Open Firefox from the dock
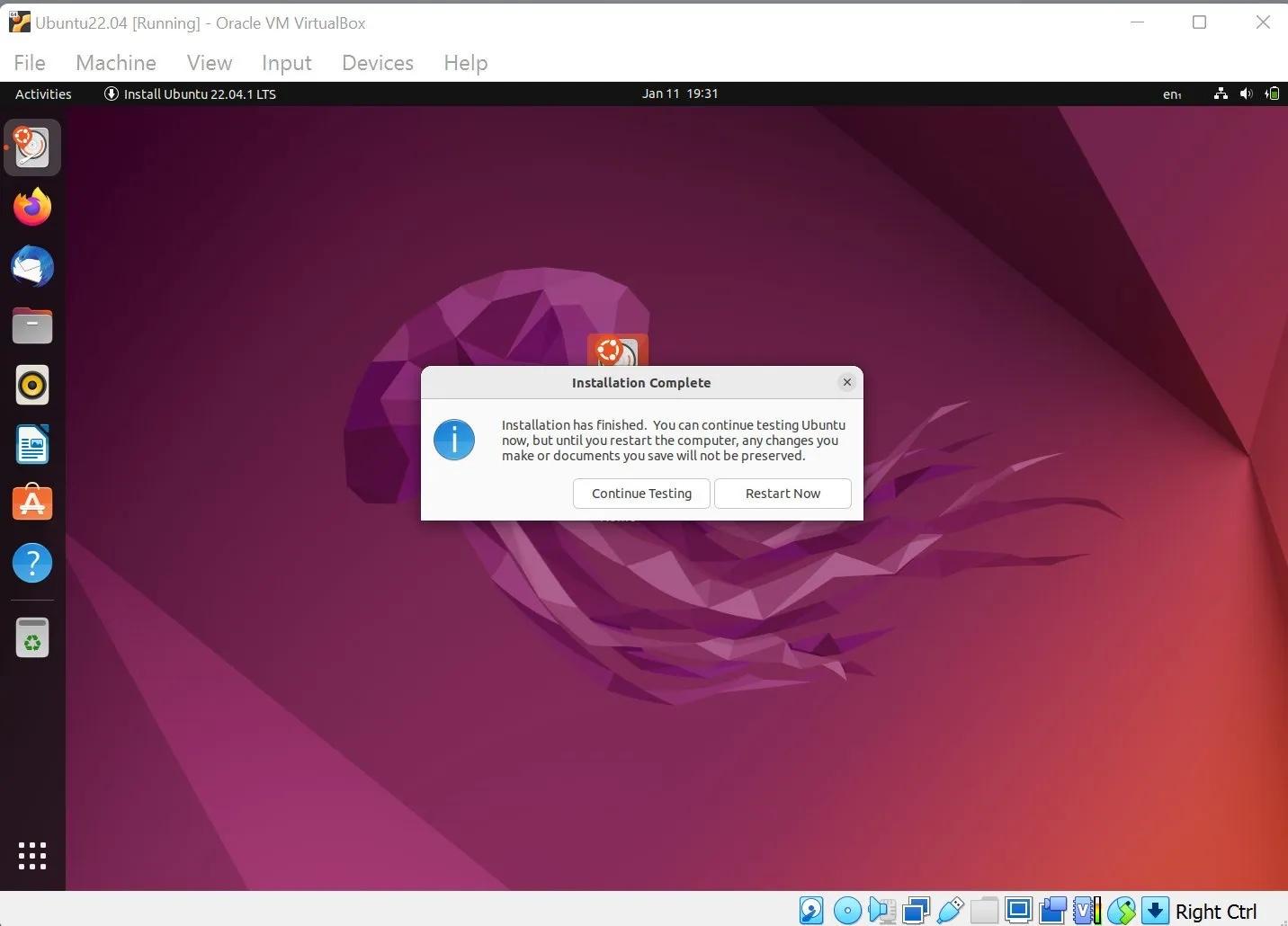The image size is (1288, 926). 32,206
